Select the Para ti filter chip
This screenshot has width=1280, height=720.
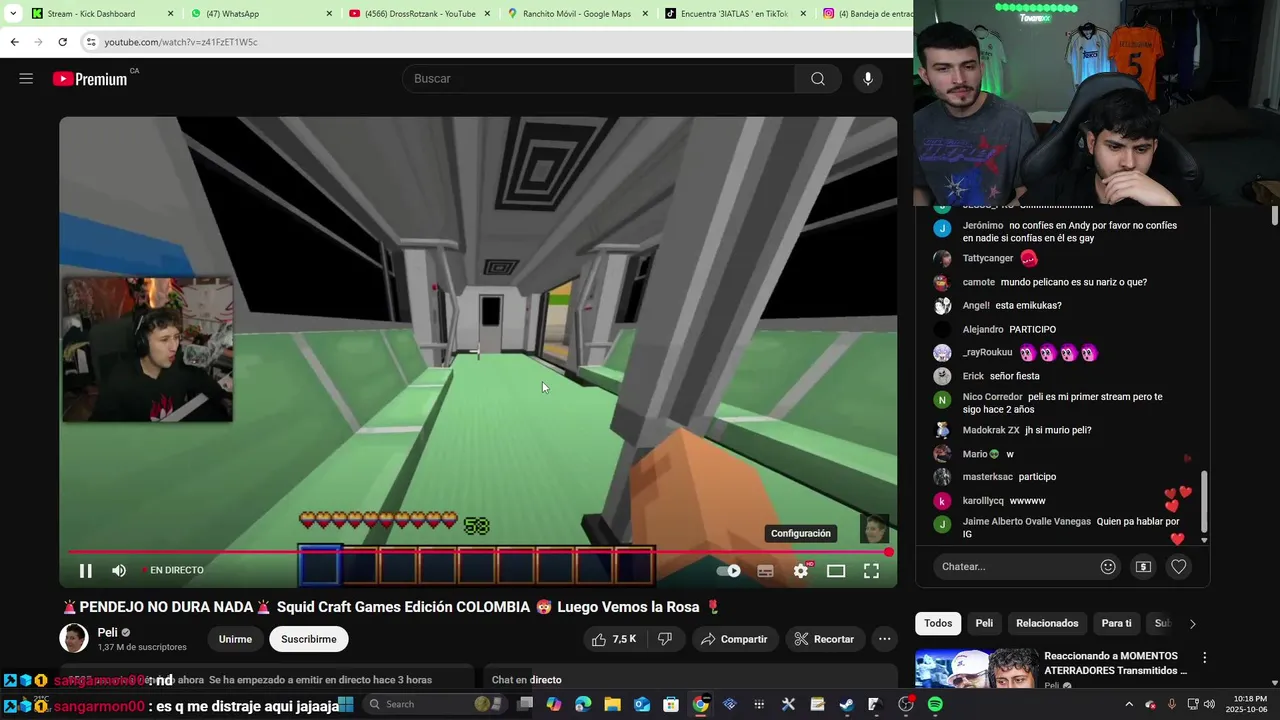tap(1116, 623)
